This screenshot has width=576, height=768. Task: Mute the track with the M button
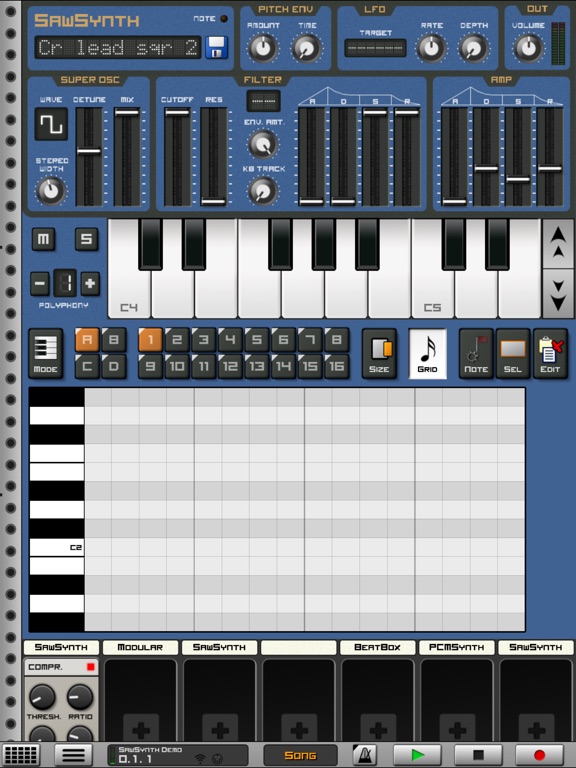click(43, 239)
